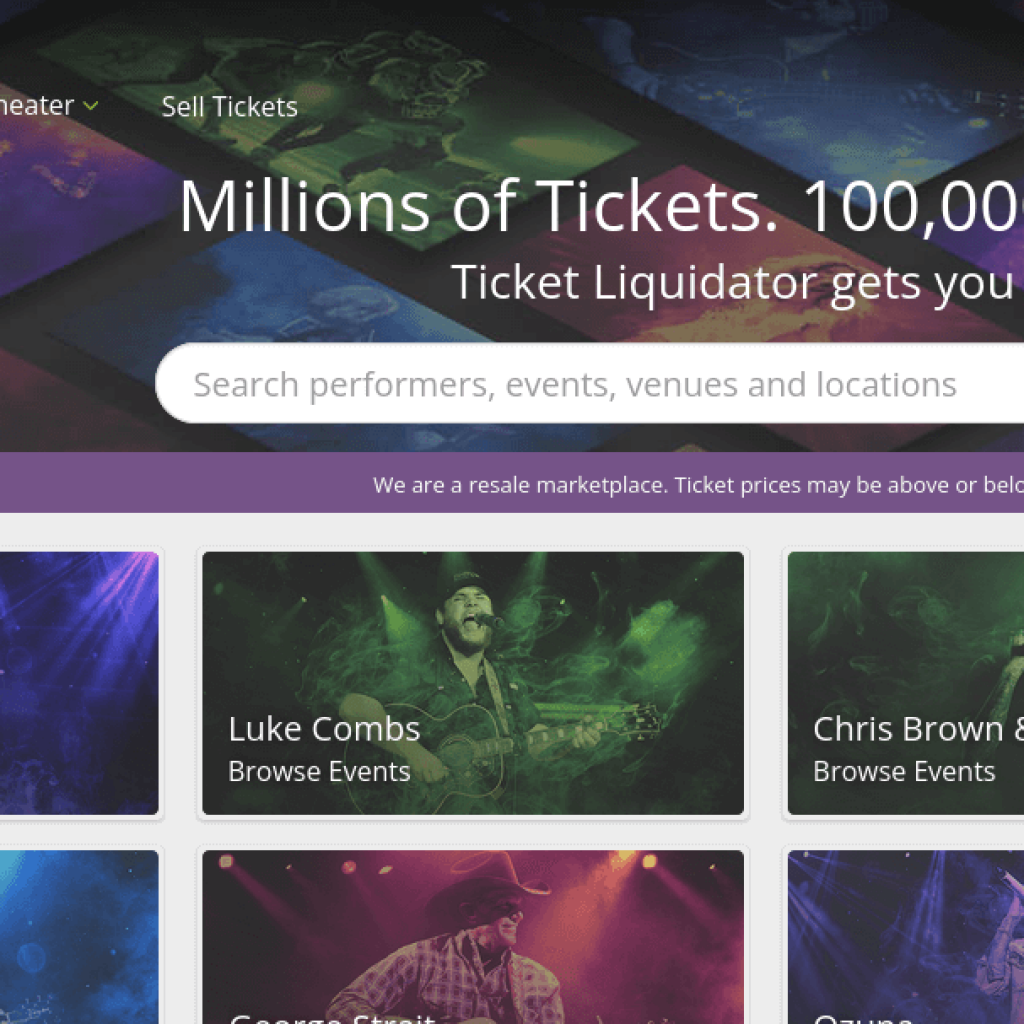The width and height of the screenshot is (1024, 1024).
Task: Click the George Strait performer name
Action: (330, 1018)
